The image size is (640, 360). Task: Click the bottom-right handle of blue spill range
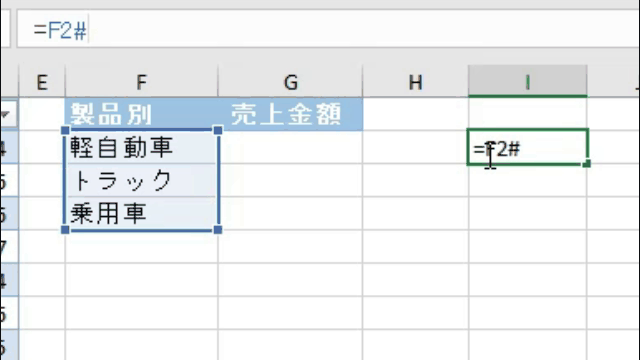[x=218, y=230]
